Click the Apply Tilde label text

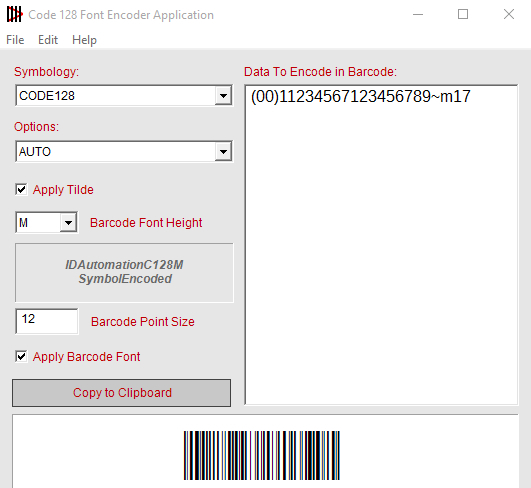coord(63,190)
